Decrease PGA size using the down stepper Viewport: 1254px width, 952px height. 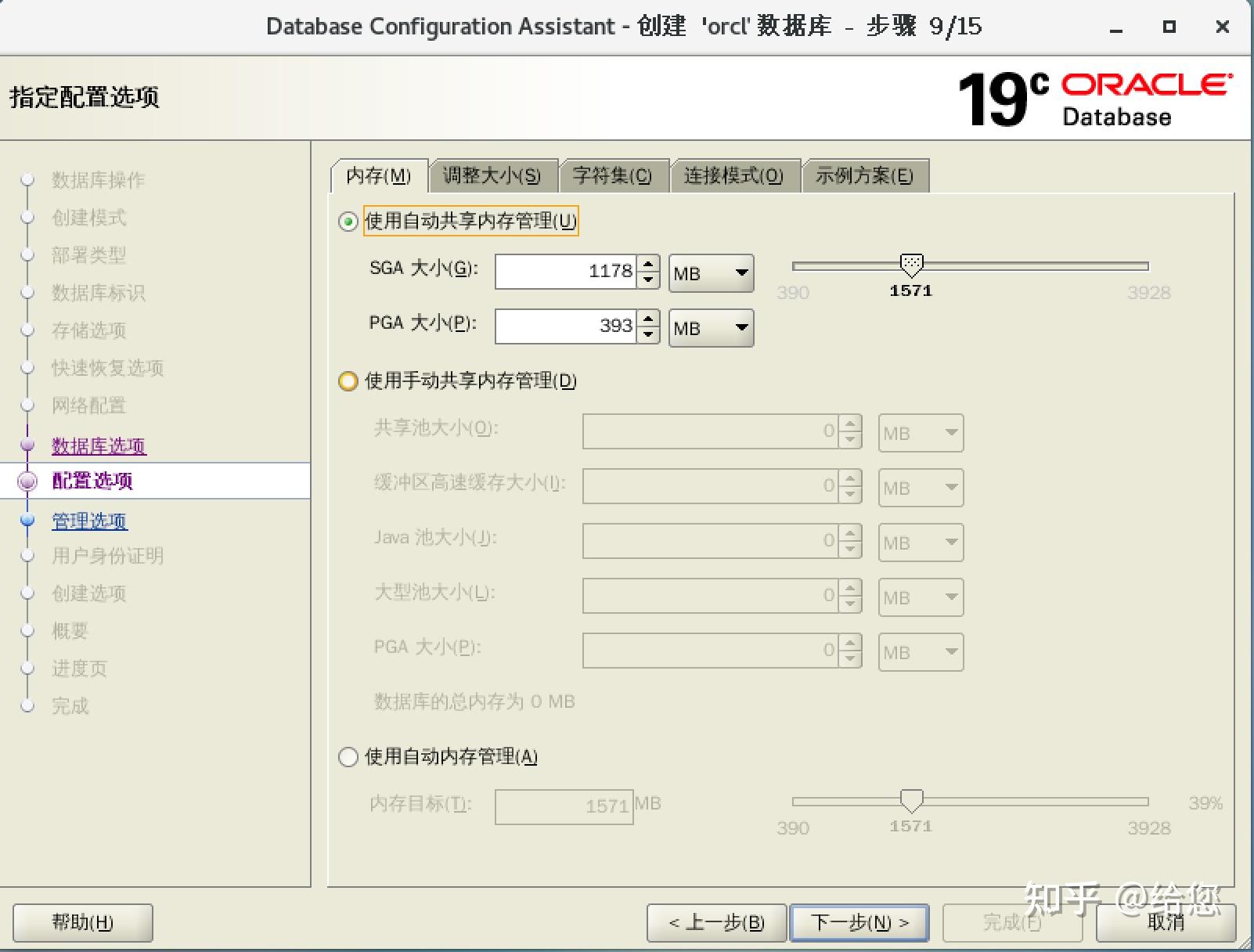(x=649, y=334)
